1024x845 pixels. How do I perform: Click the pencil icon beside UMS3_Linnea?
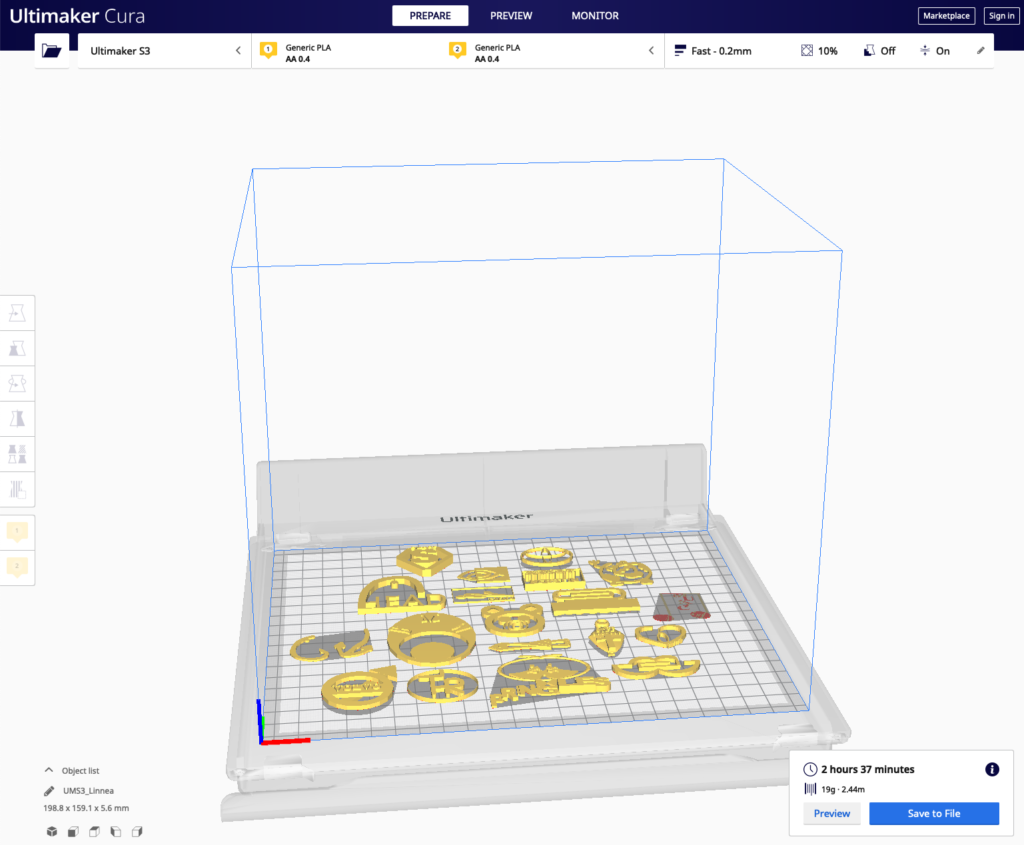49,791
